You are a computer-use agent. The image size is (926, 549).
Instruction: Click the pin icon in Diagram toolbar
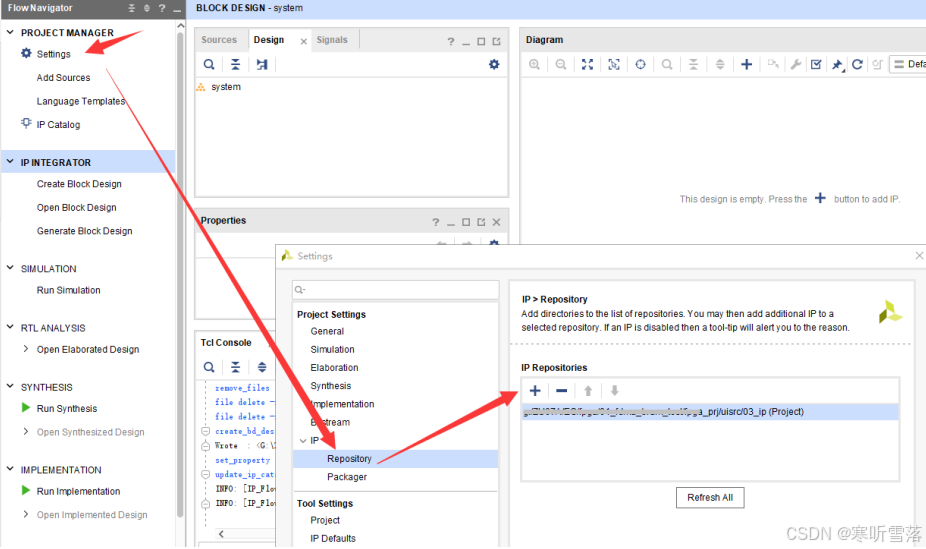(837, 65)
